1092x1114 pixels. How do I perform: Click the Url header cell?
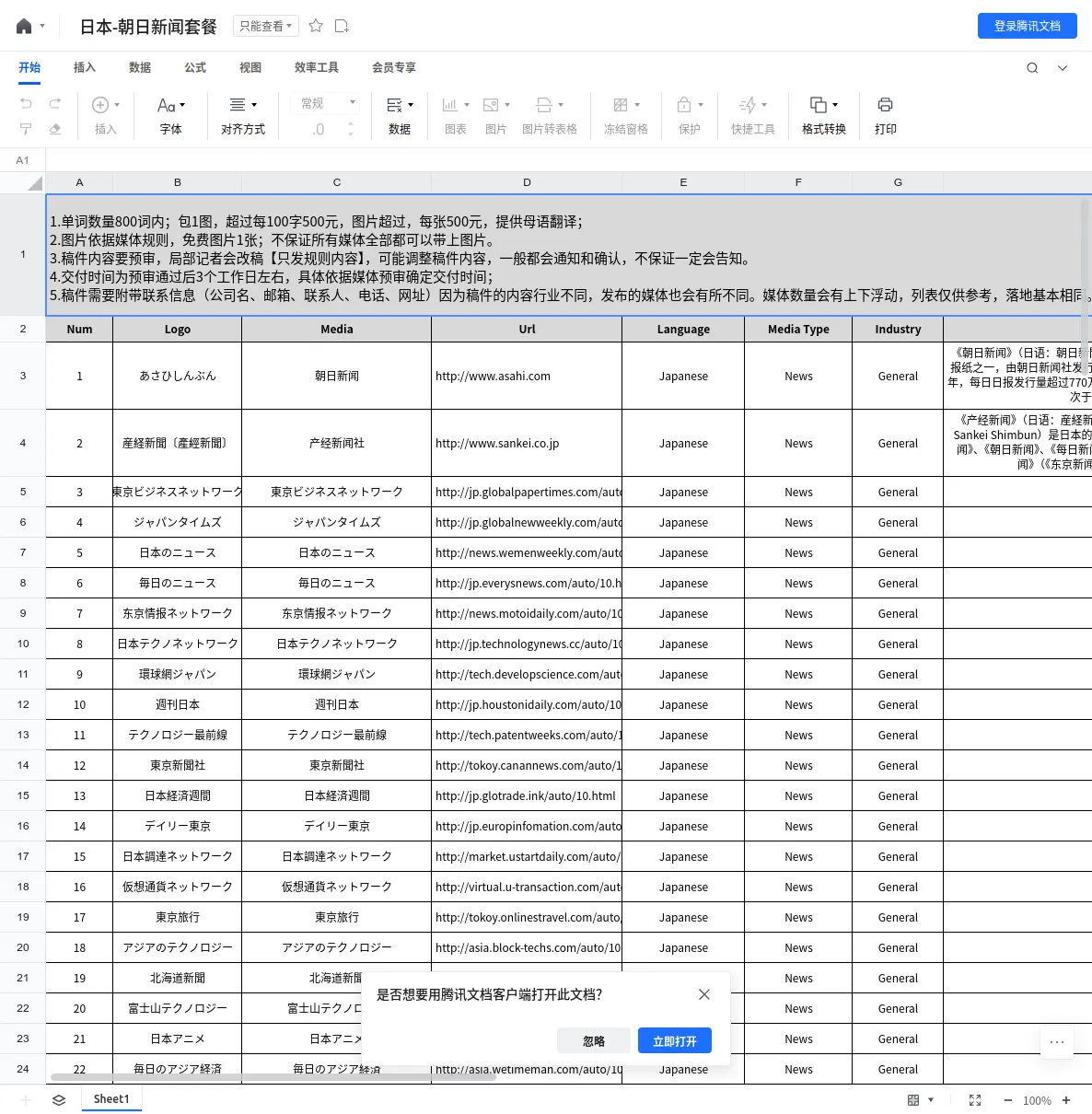(x=527, y=329)
